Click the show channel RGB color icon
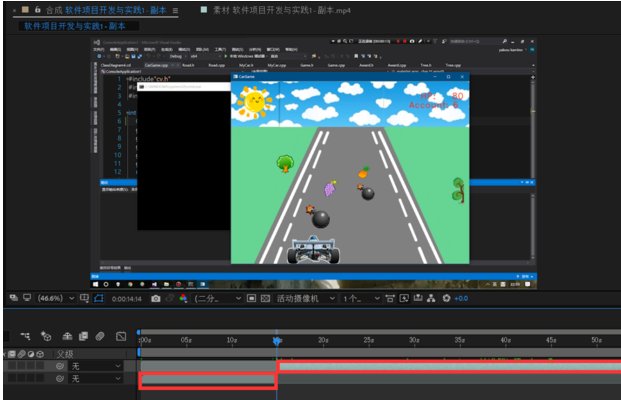Screen dimensions: 621x400 pyautogui.click(x=185, y=298)
